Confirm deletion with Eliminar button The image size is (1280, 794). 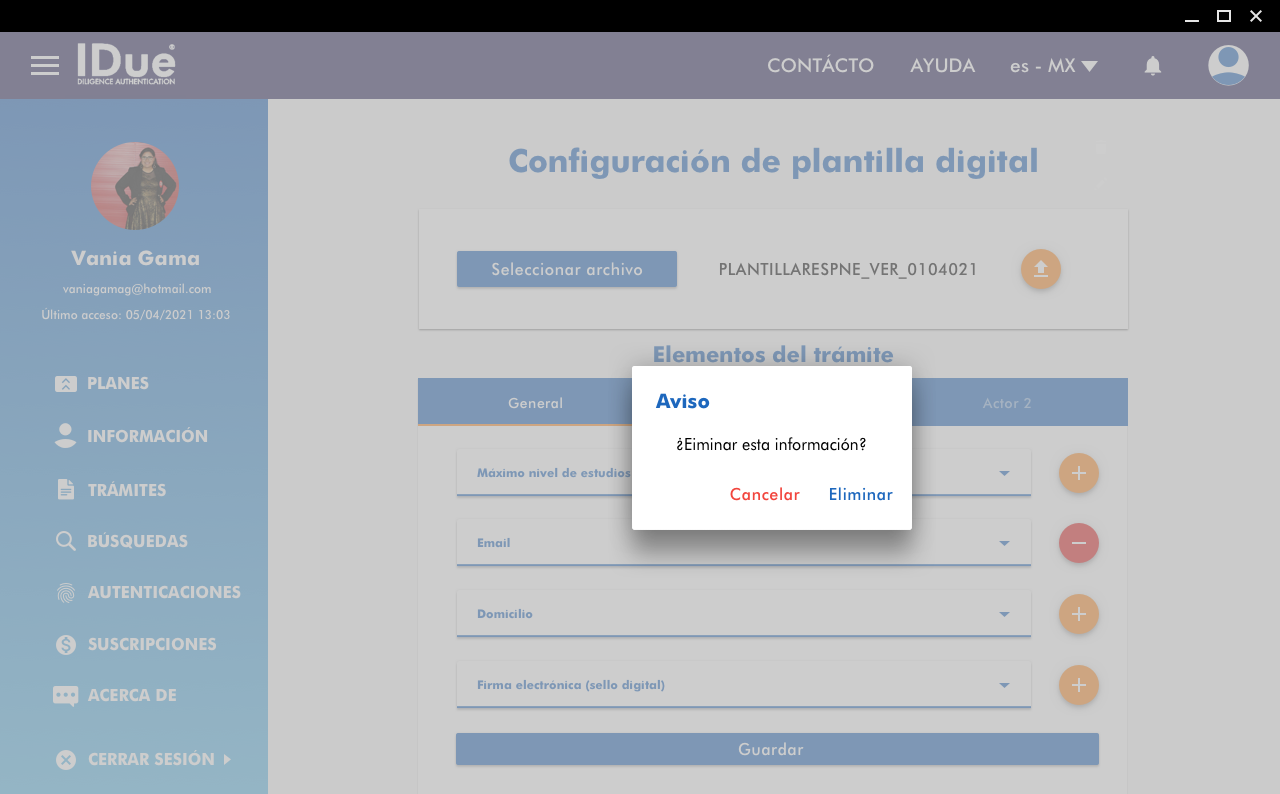tap(860, 495)
